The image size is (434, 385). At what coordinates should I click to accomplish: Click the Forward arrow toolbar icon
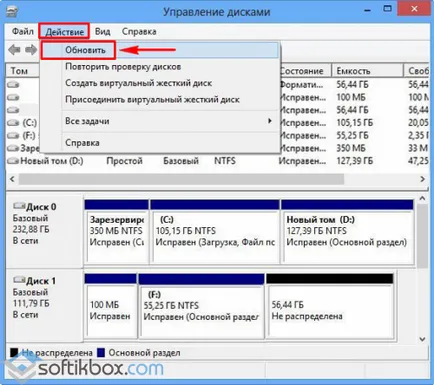[x=31, y=50]
